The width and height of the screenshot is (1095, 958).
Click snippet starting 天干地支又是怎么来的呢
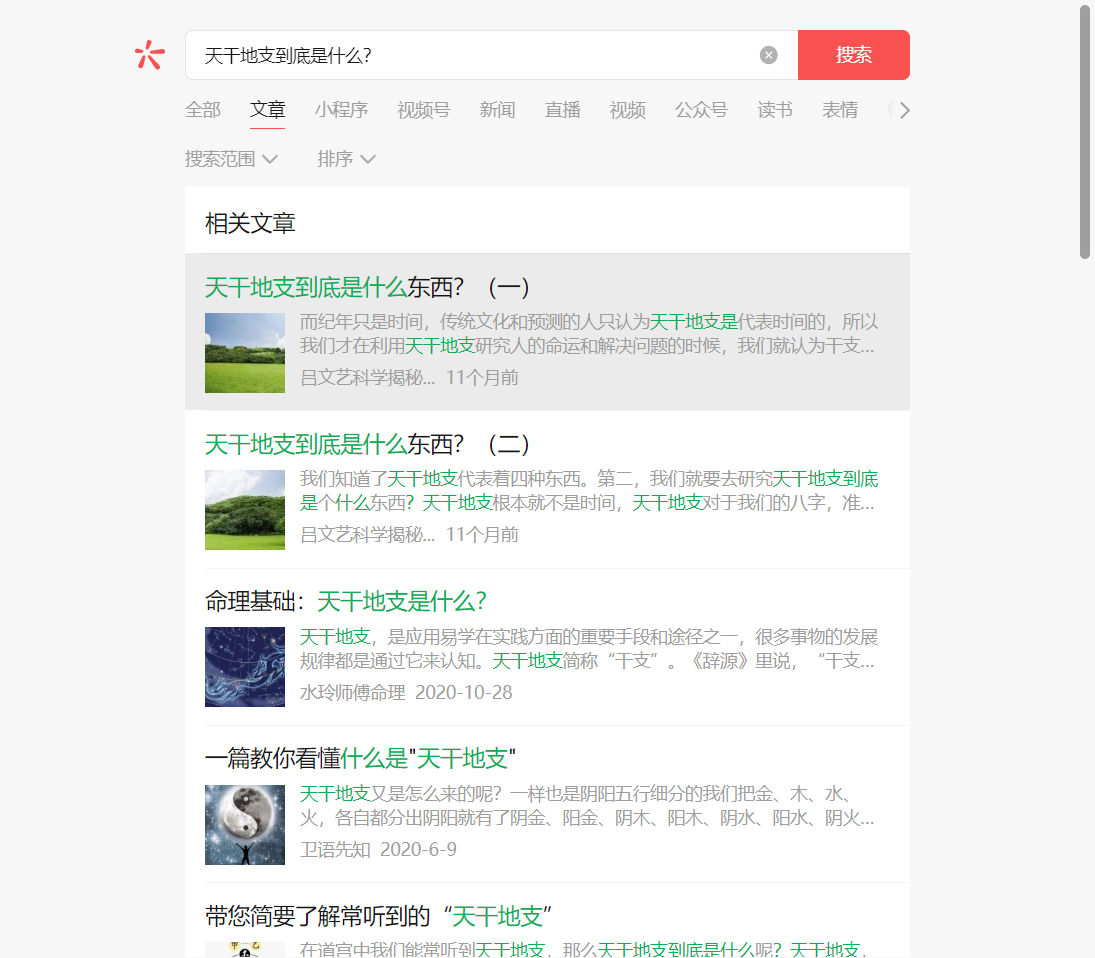[x=587, y=806]
